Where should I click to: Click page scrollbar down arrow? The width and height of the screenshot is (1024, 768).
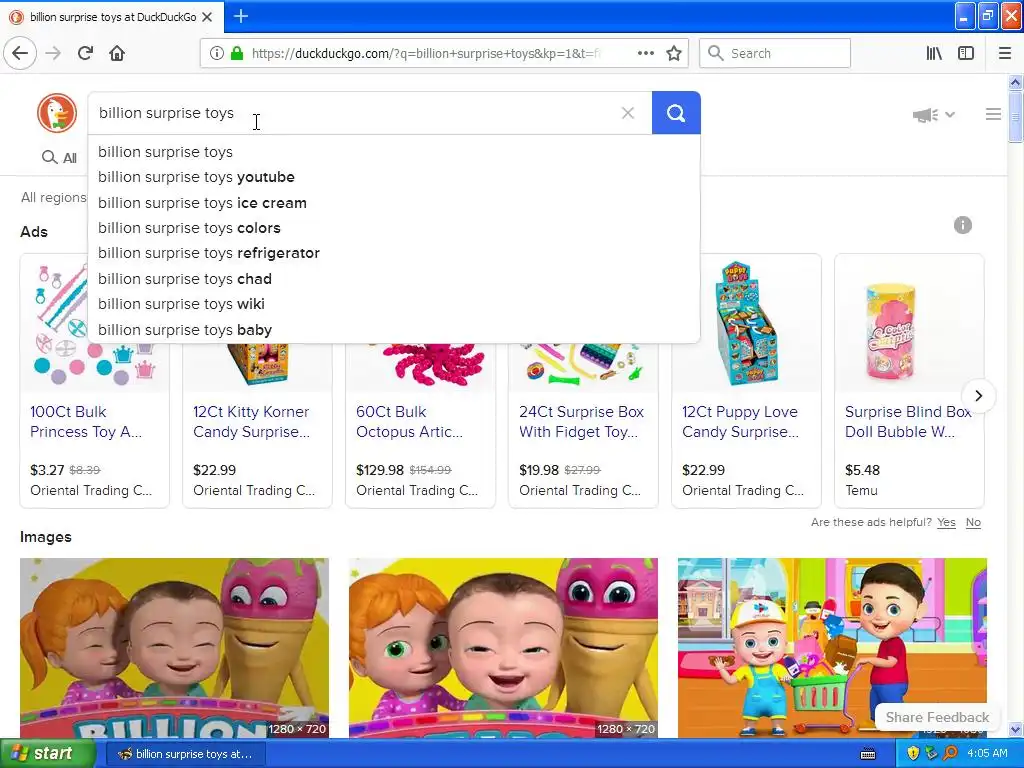point(1015,729)
